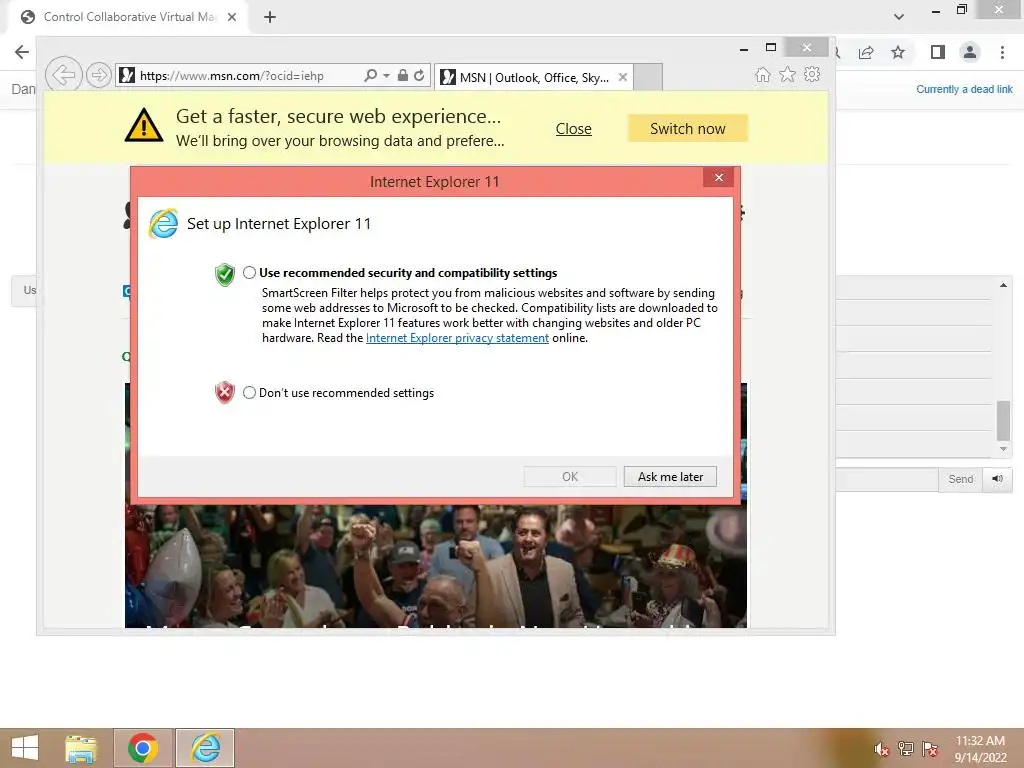This screenshot has width=1024, height=768.
Task: Select Don't use recommended settings option
Action: pos(249,392)
